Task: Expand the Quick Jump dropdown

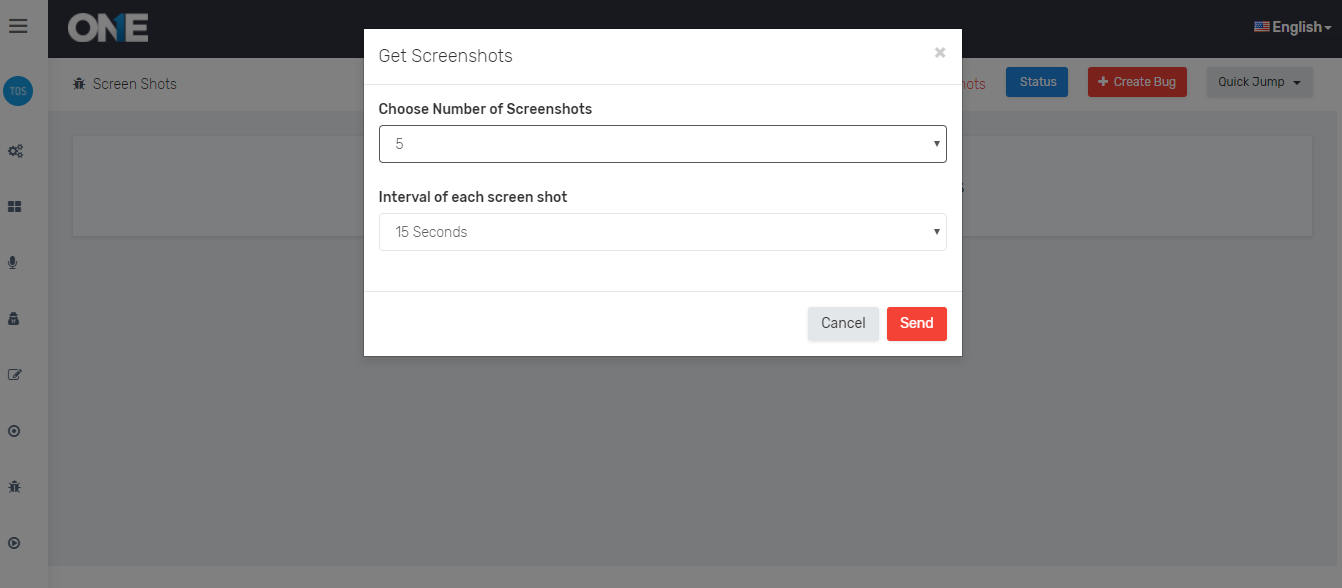Action: point(1259,81)
